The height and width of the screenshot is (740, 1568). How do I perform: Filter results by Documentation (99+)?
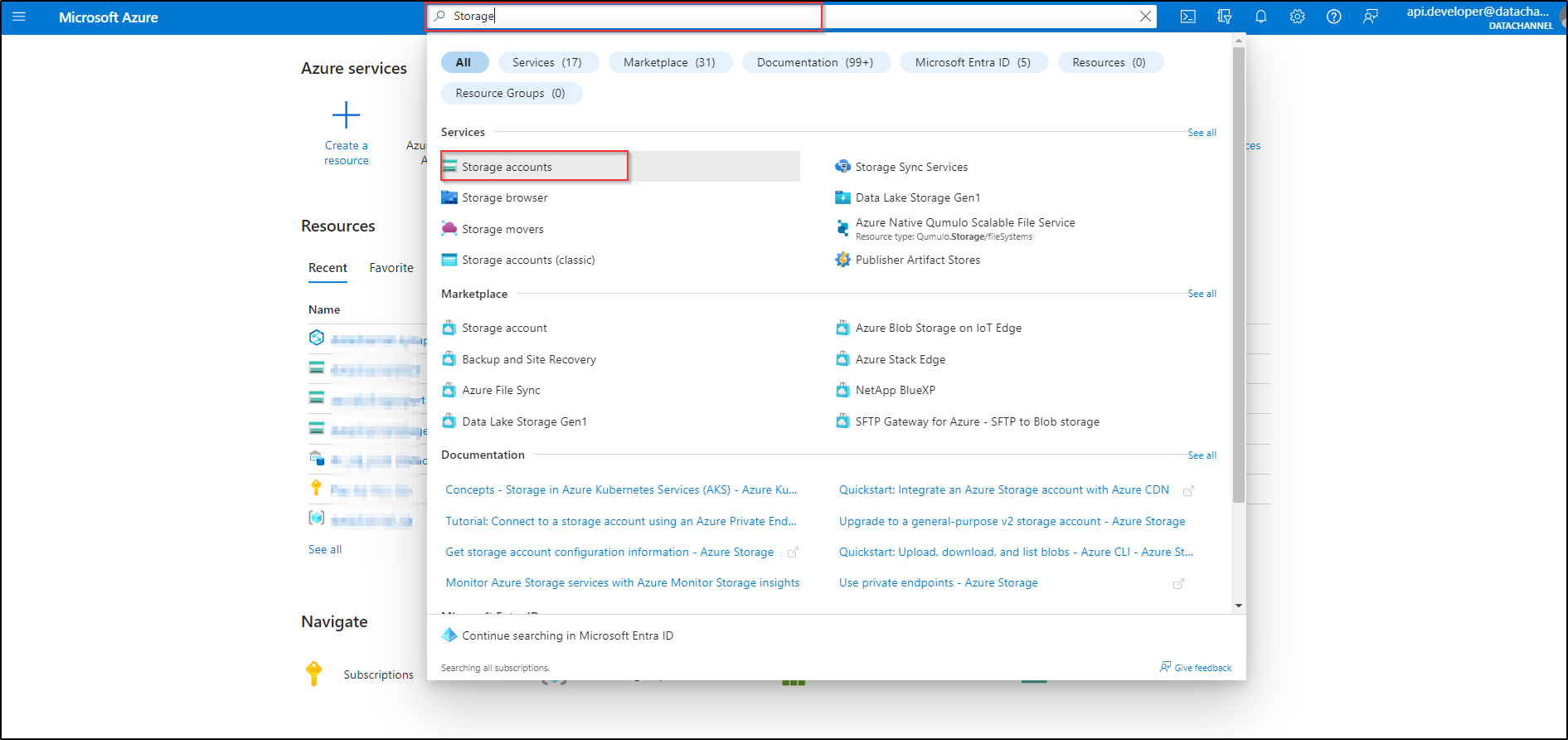pos(815,62)
